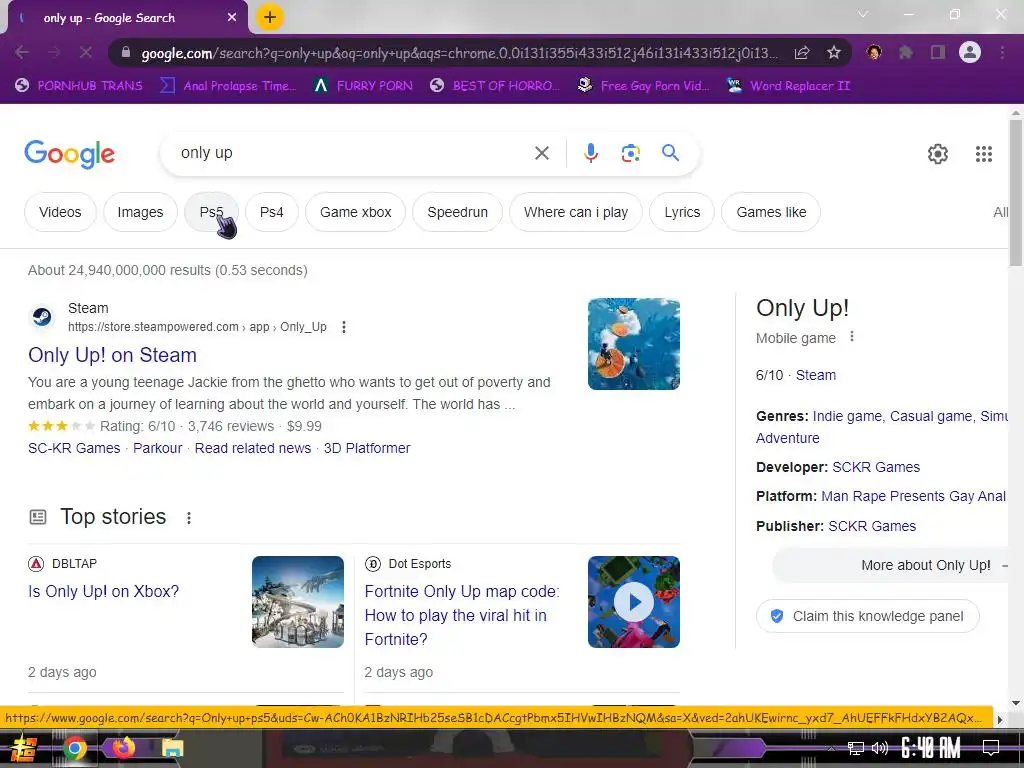1024x768 pixels.
Task: Click the address bar URL
Action: pos(459,53)
